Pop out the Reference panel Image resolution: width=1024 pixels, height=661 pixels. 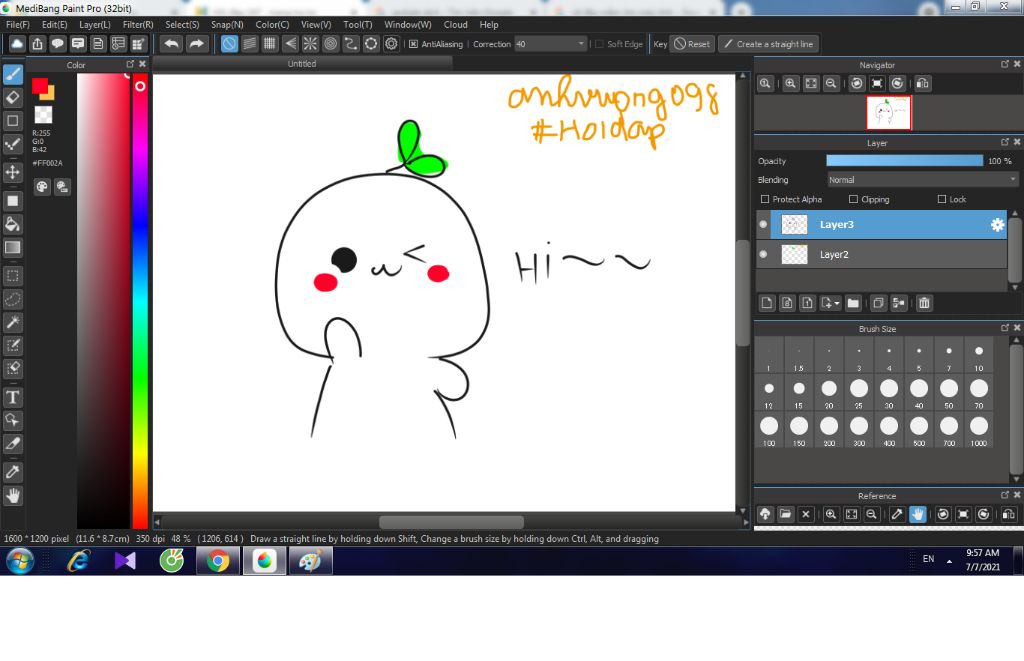(x=1004, y=495)
